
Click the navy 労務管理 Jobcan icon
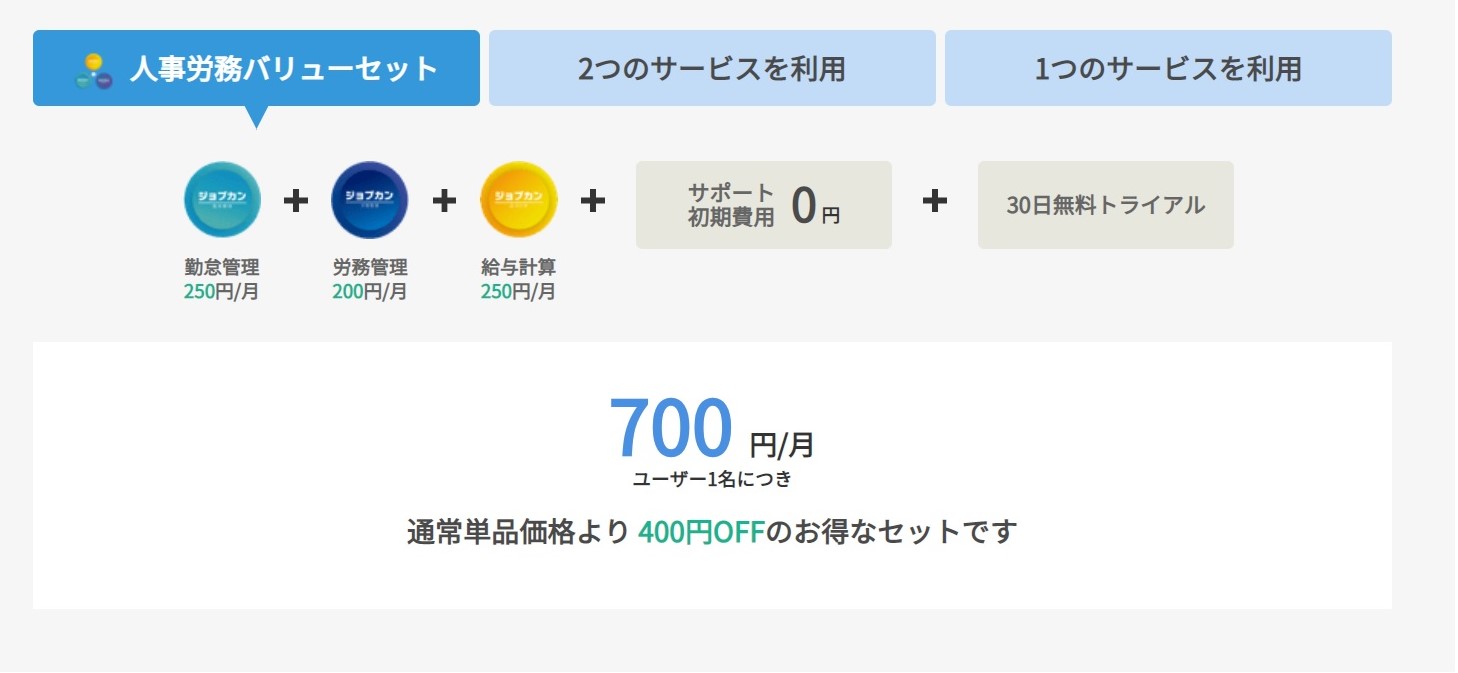click(370, 200)
